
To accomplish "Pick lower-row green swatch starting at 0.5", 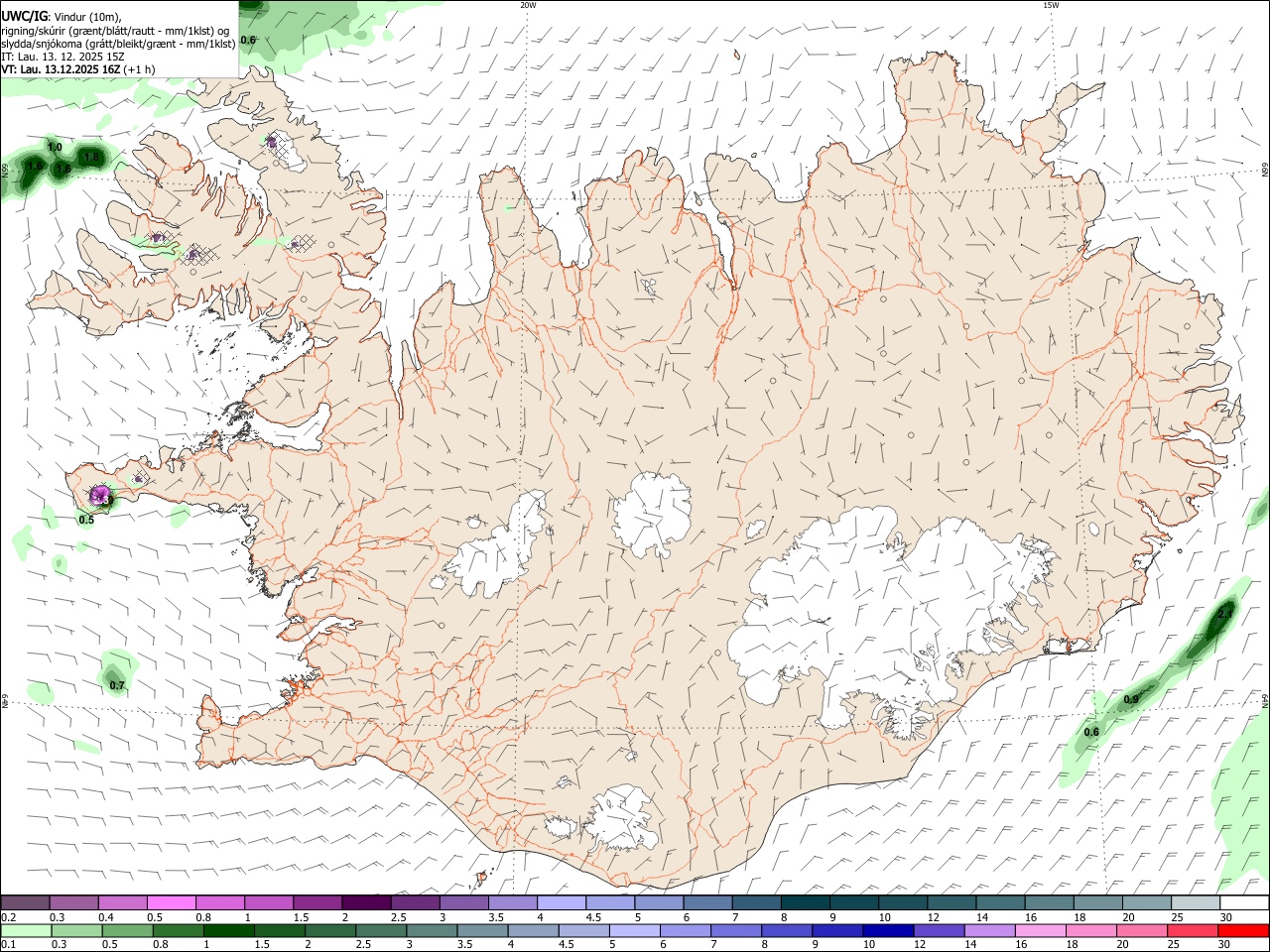I will (x=127, y=930).
